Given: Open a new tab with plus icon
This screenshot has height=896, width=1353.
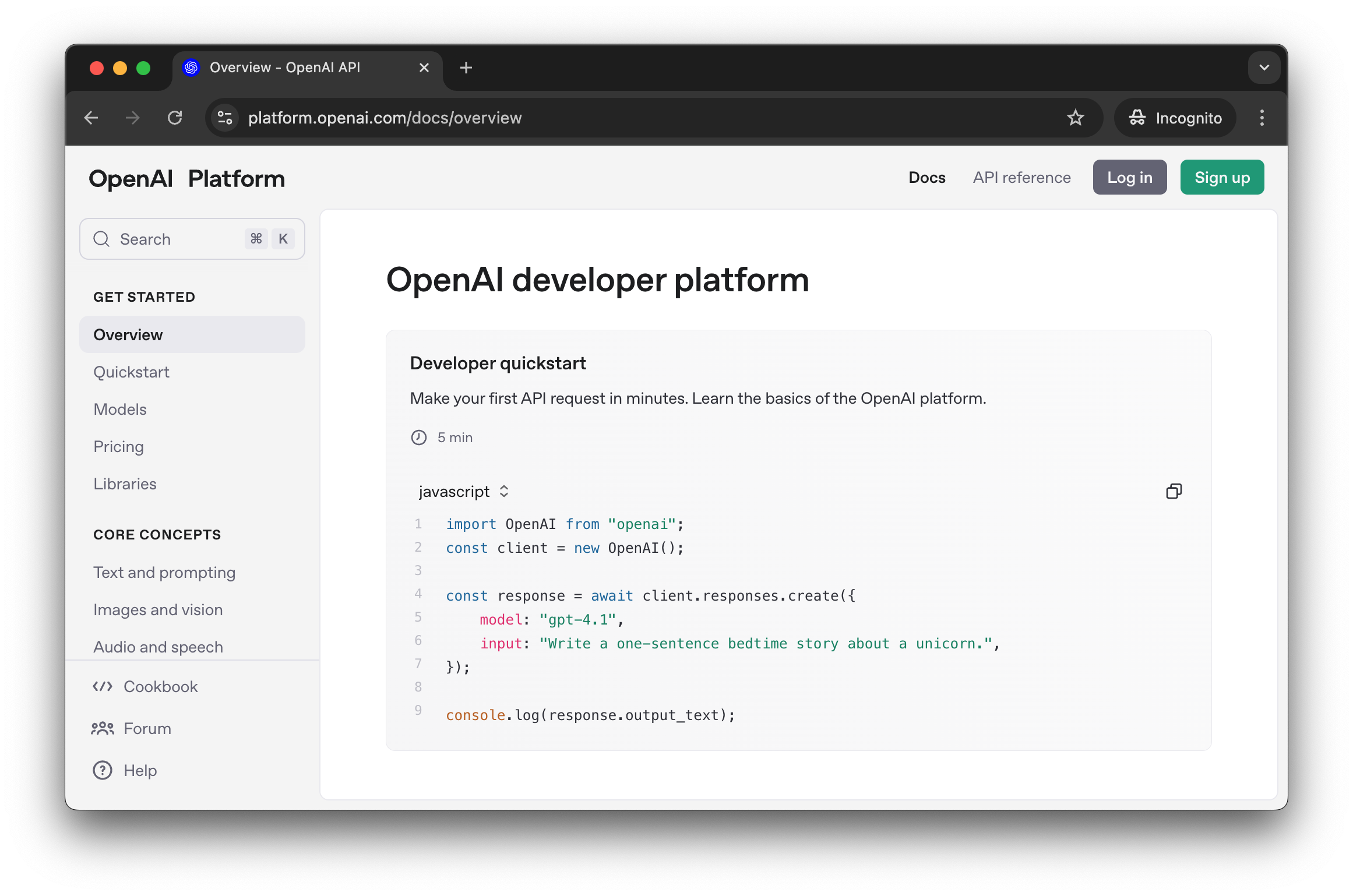Looking at the screenshot, I should click(x=466, y=68).
